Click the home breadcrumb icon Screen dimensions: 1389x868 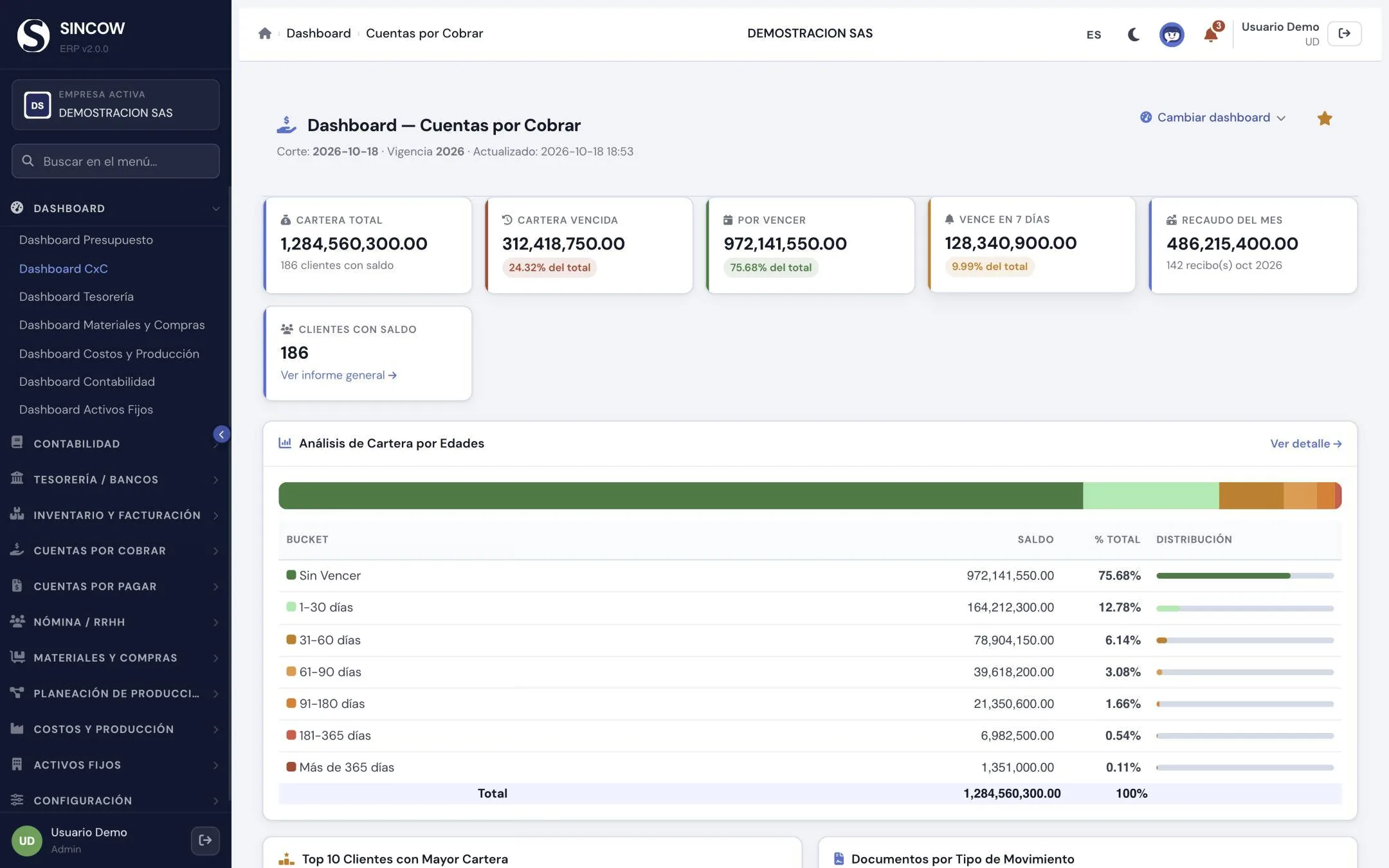pos(264,33)
